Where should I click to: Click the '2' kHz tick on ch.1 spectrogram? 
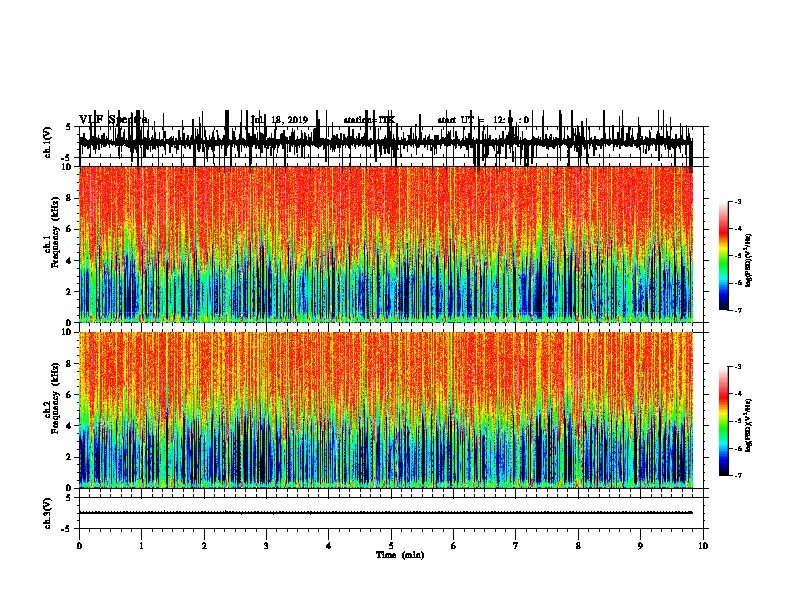coord(69,292)
